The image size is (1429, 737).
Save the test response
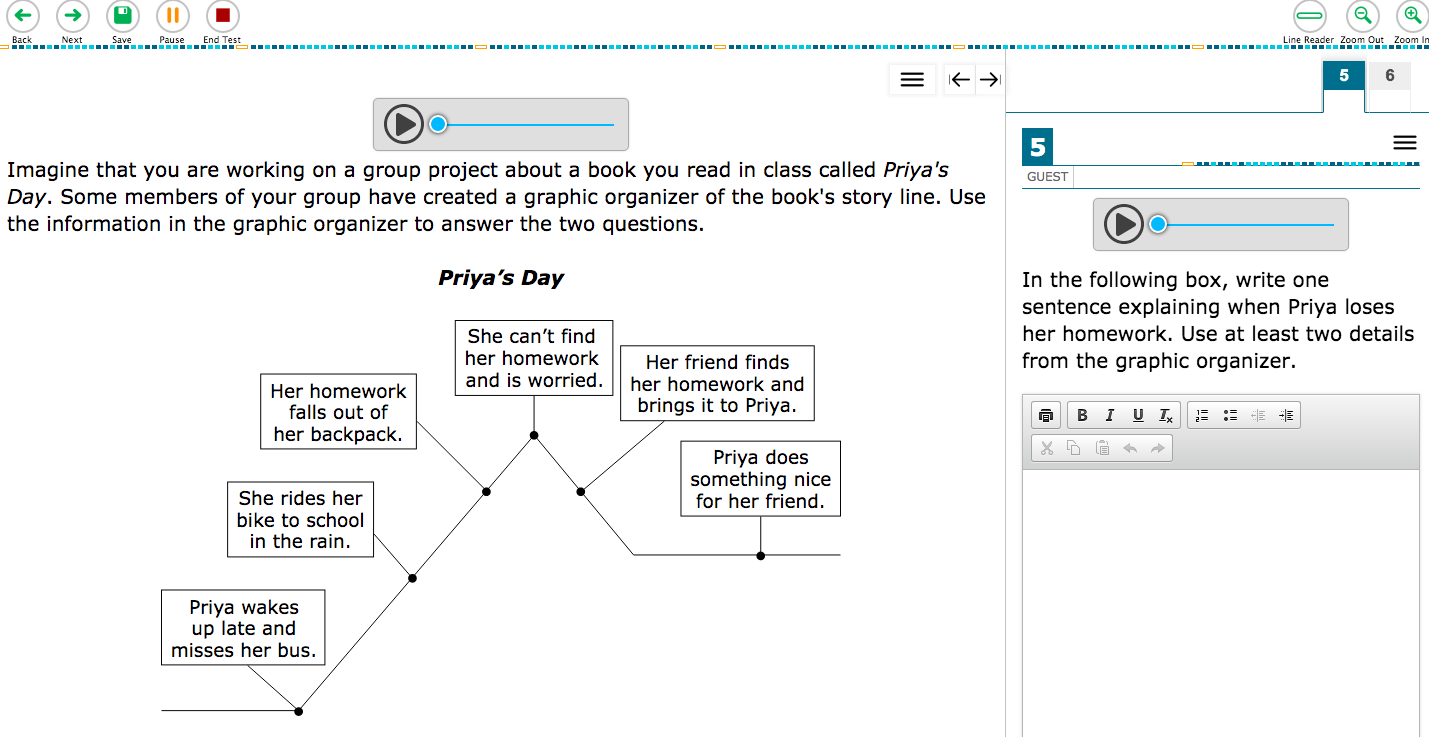tap(122, 16)
